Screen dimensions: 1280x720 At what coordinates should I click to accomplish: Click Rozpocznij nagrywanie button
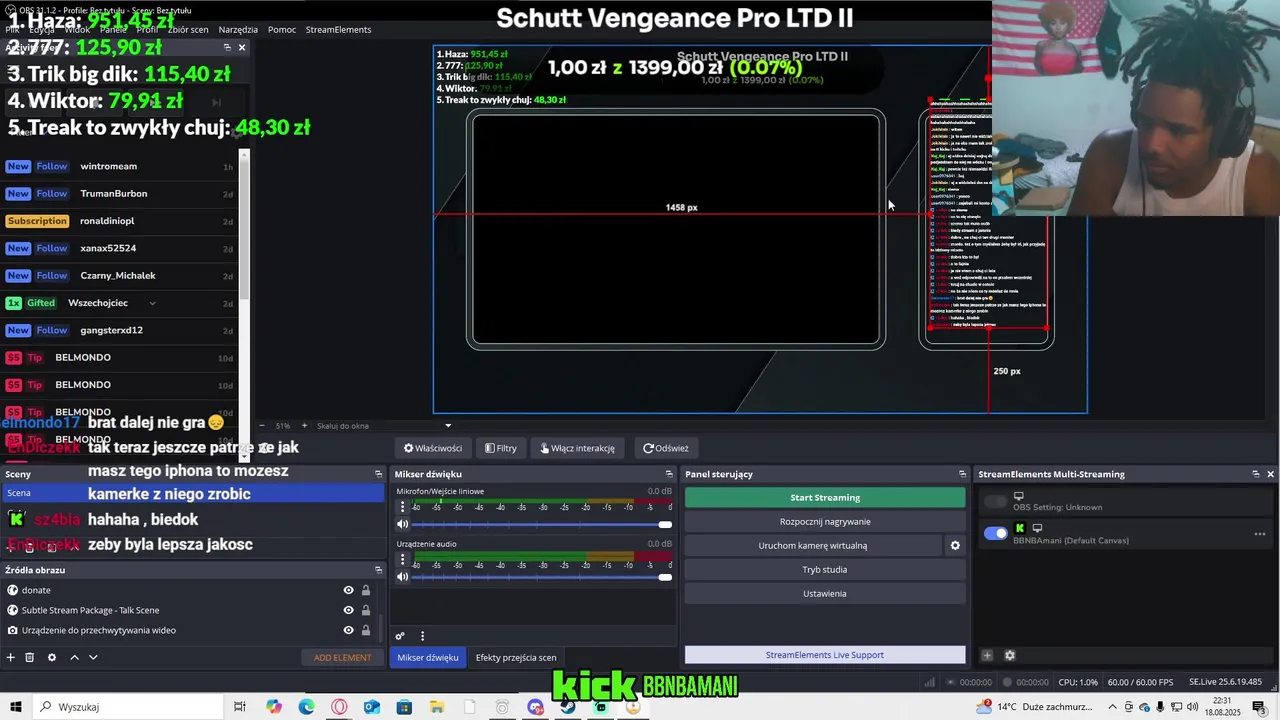(x=825, y=521)
